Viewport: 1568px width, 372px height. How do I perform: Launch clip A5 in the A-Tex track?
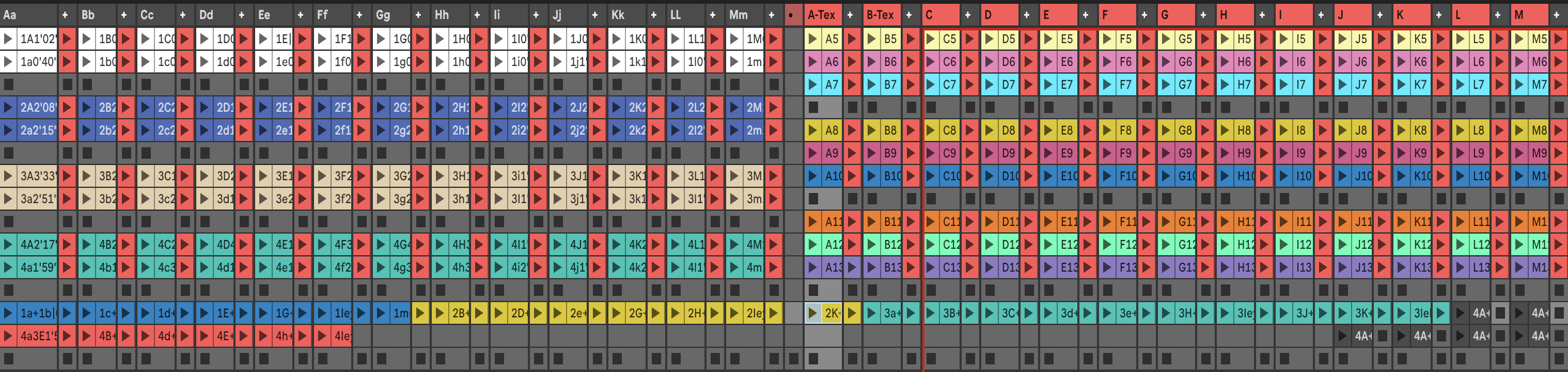(x=812, y=40)
